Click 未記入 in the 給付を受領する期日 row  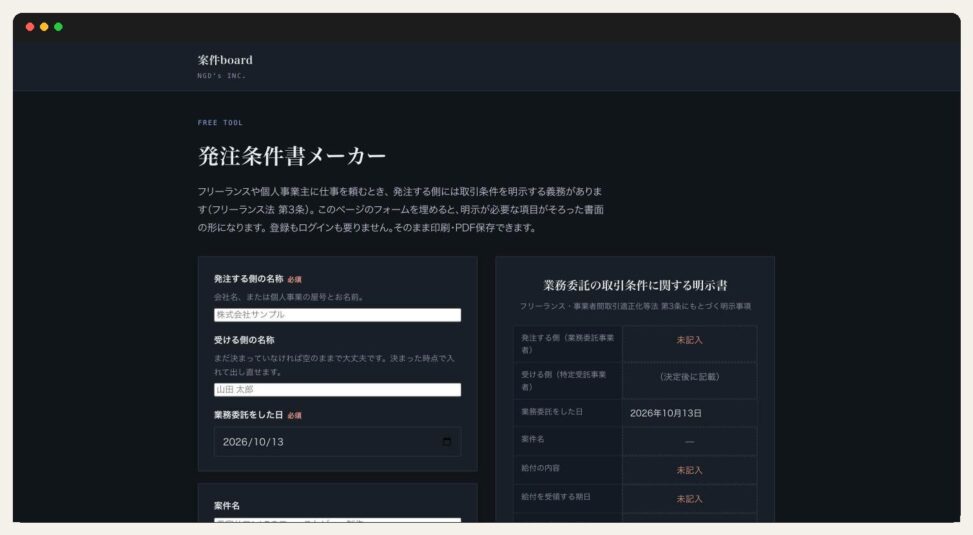coord(689,499)
